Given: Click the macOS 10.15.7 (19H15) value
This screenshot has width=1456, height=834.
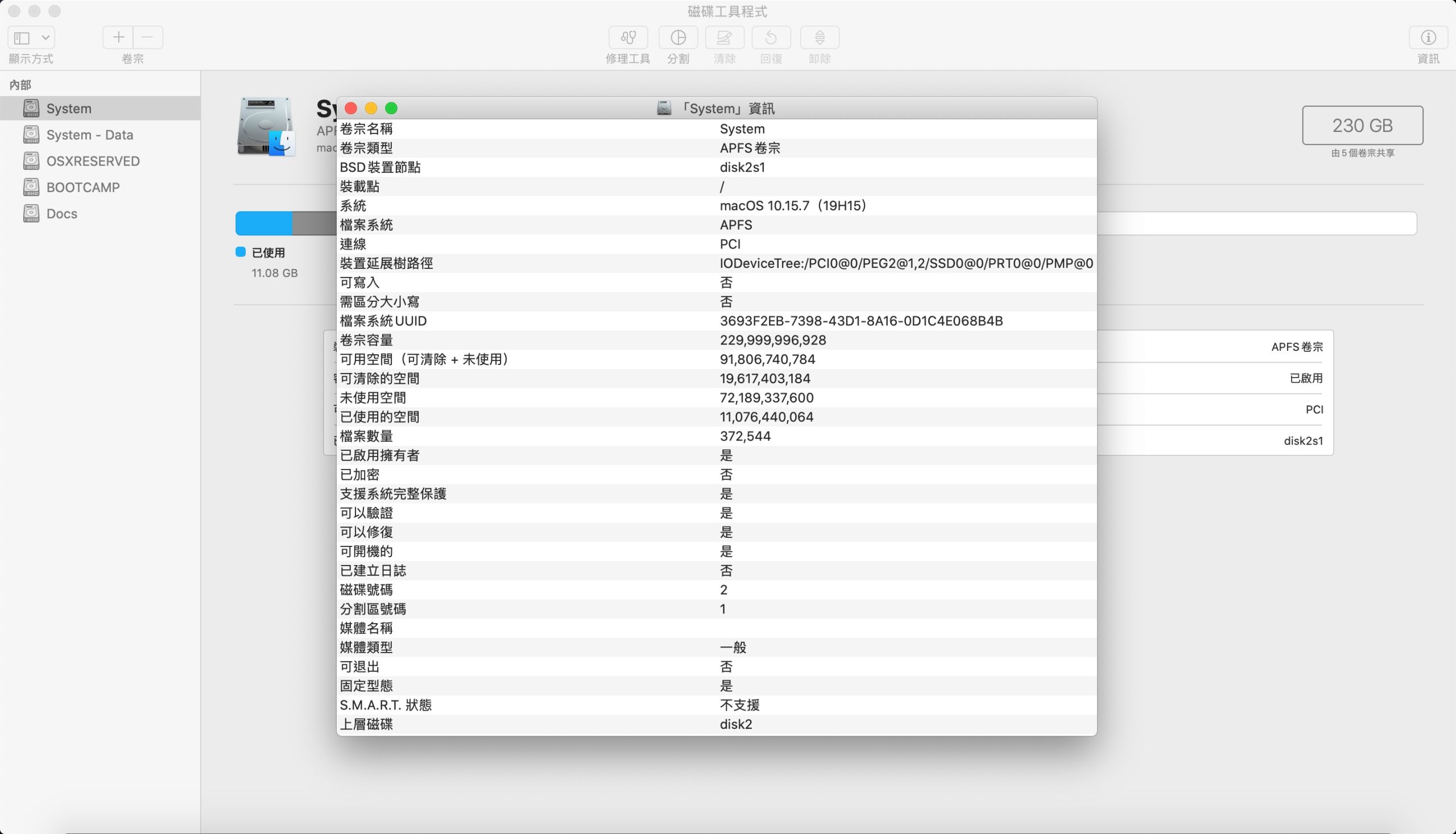Looking at the screenshot, I should point(793,206).
